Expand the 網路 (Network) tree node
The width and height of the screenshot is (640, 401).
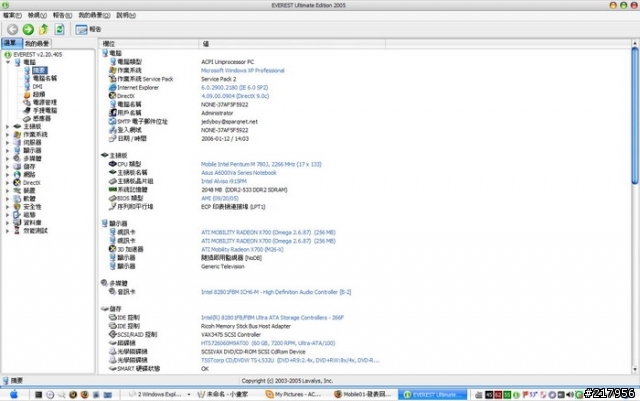click(x=7, y=175)
